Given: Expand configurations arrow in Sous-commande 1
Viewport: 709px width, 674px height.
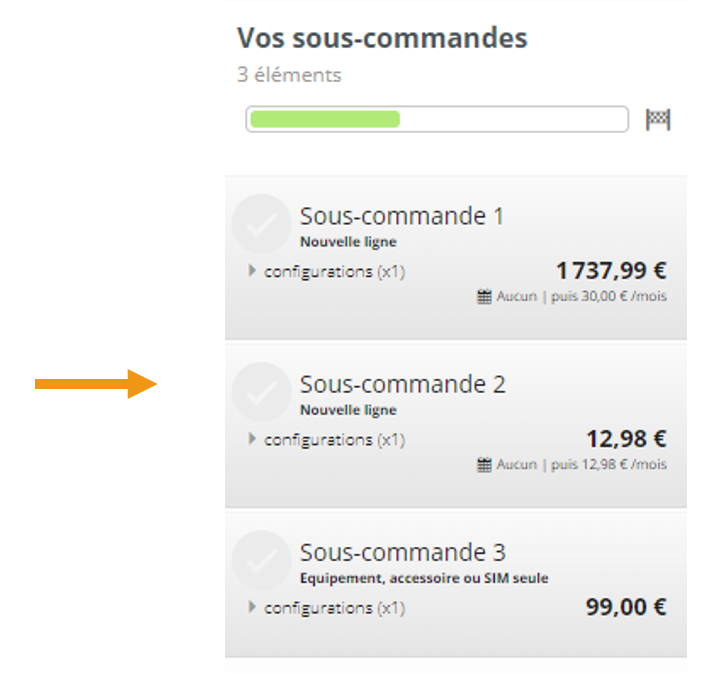Looking at the screenshot, I should coord(252,271).
